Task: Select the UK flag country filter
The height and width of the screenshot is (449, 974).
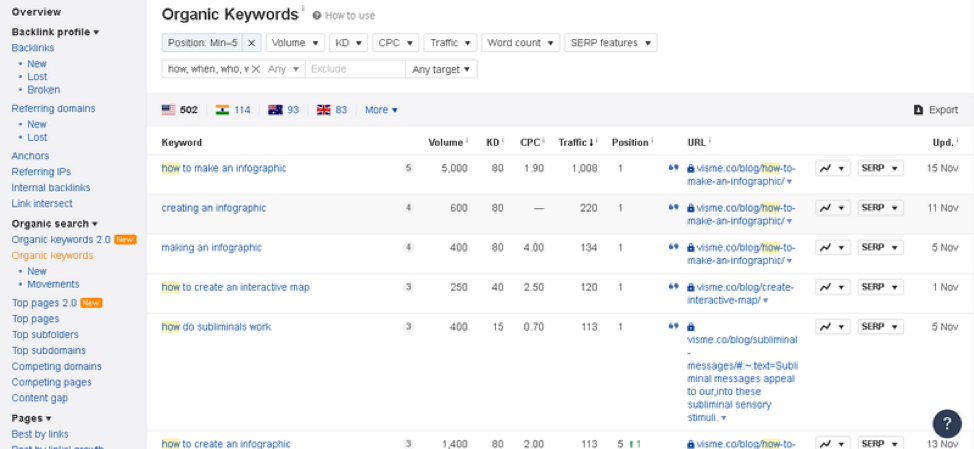Action: coord(323,110)
